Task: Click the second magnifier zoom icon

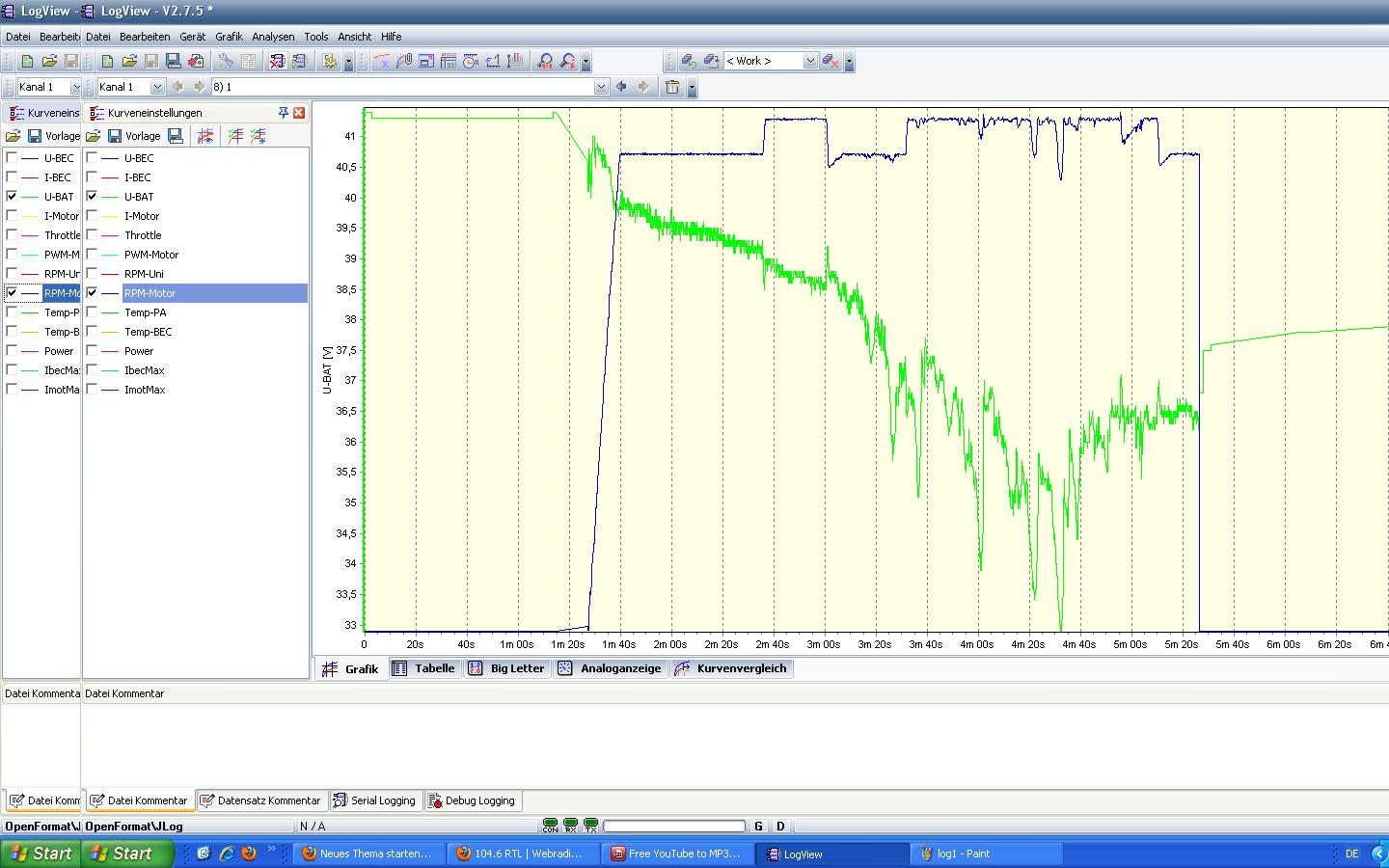Action: tap(568, 61)
